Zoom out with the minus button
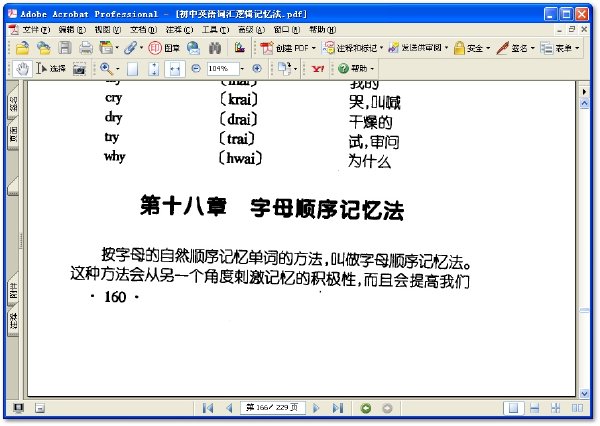Image resolution: width=600 pixels, height=426 pixels. (196, 69)
